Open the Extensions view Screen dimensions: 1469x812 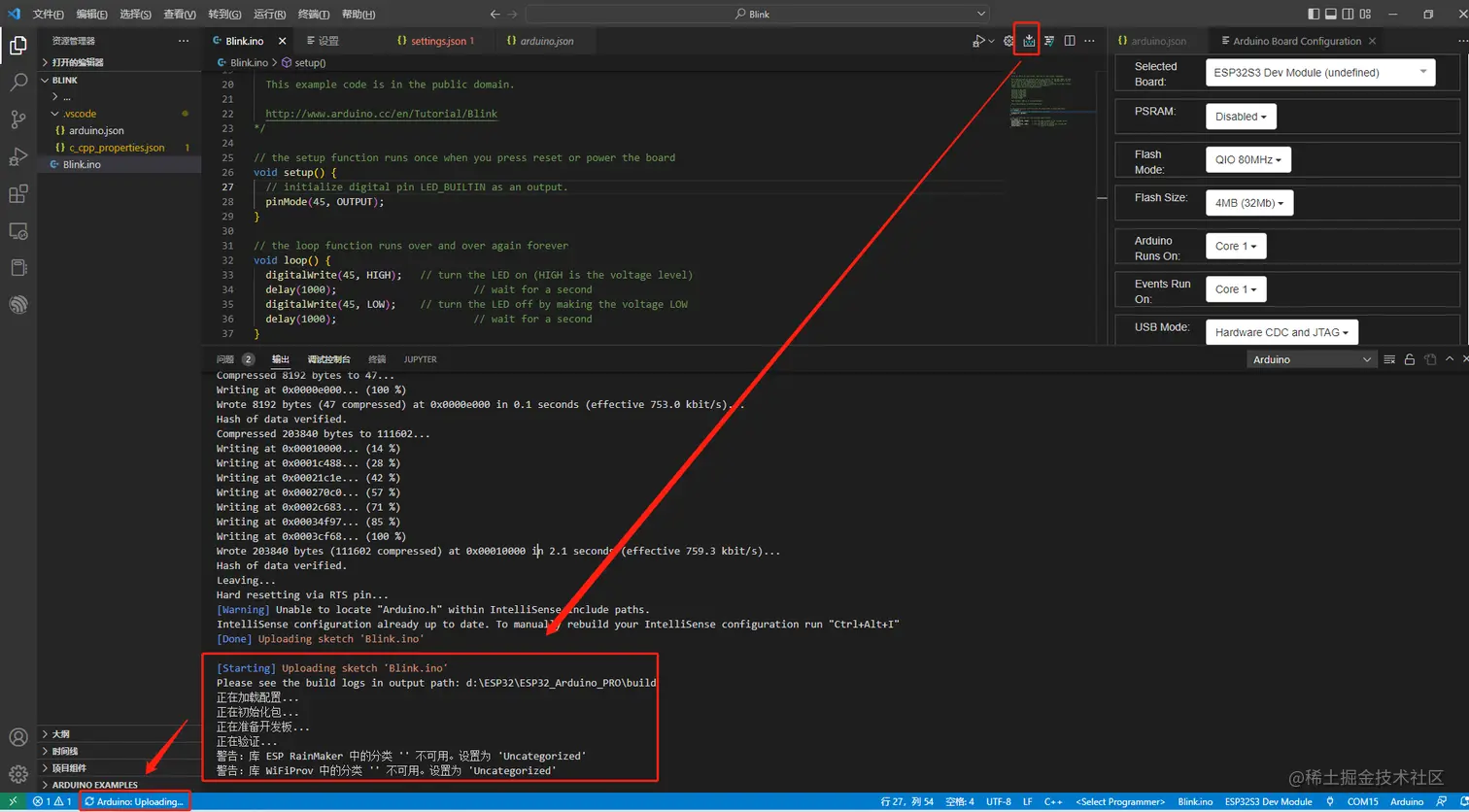coord(17,194)
